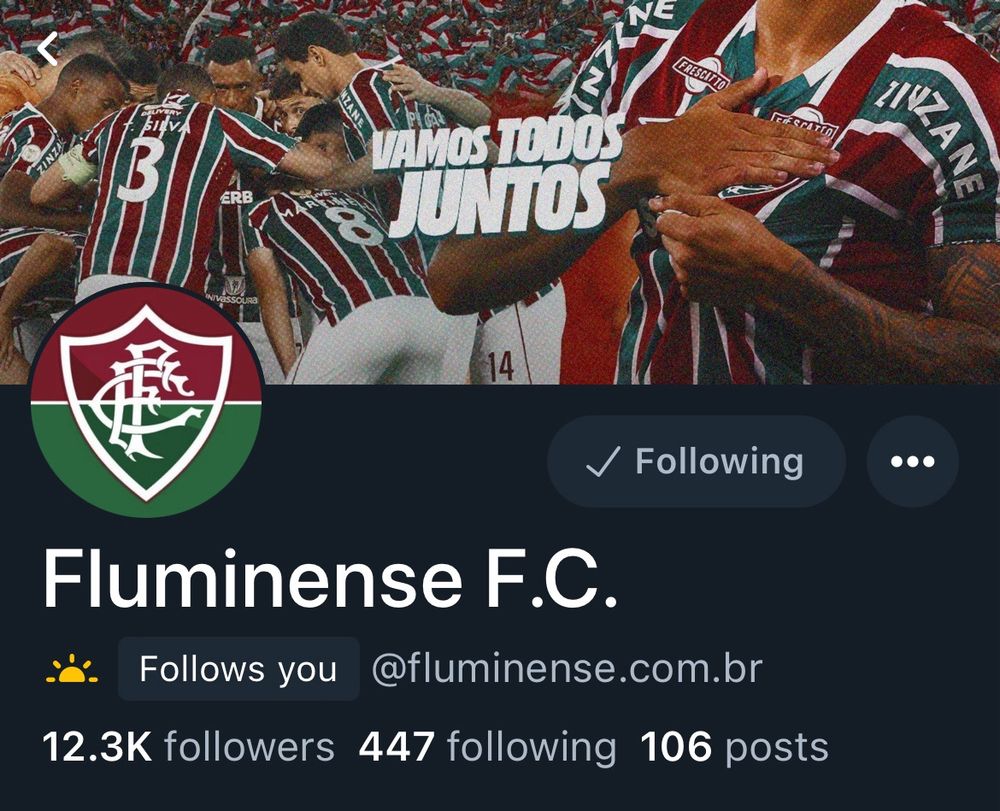View the 12.3K followers list
This screenshot has height=811, width=1000.
tap(188, 747)
